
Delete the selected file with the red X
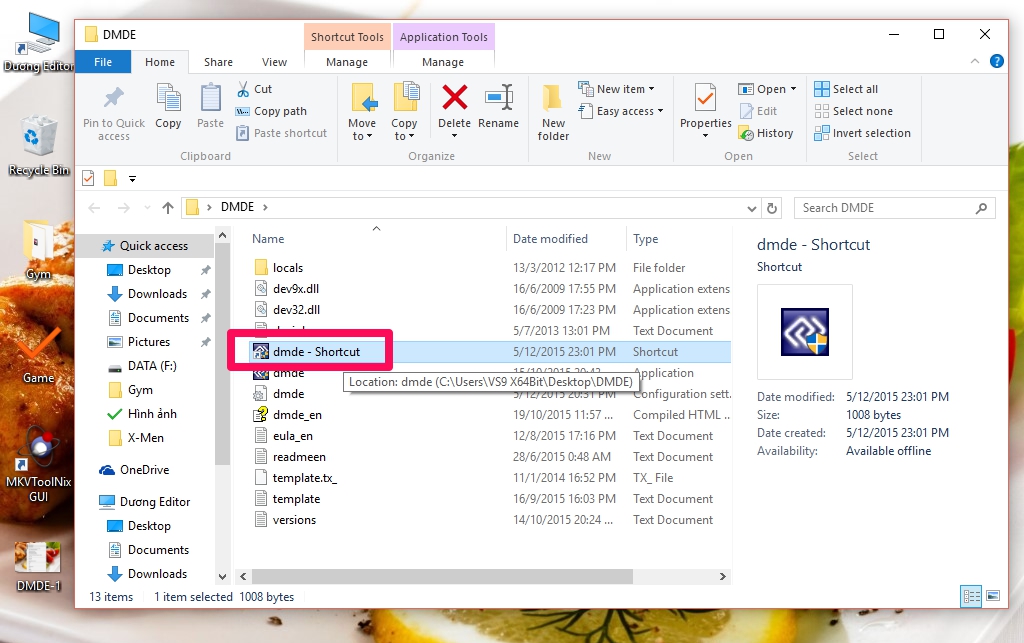point(455,98)
